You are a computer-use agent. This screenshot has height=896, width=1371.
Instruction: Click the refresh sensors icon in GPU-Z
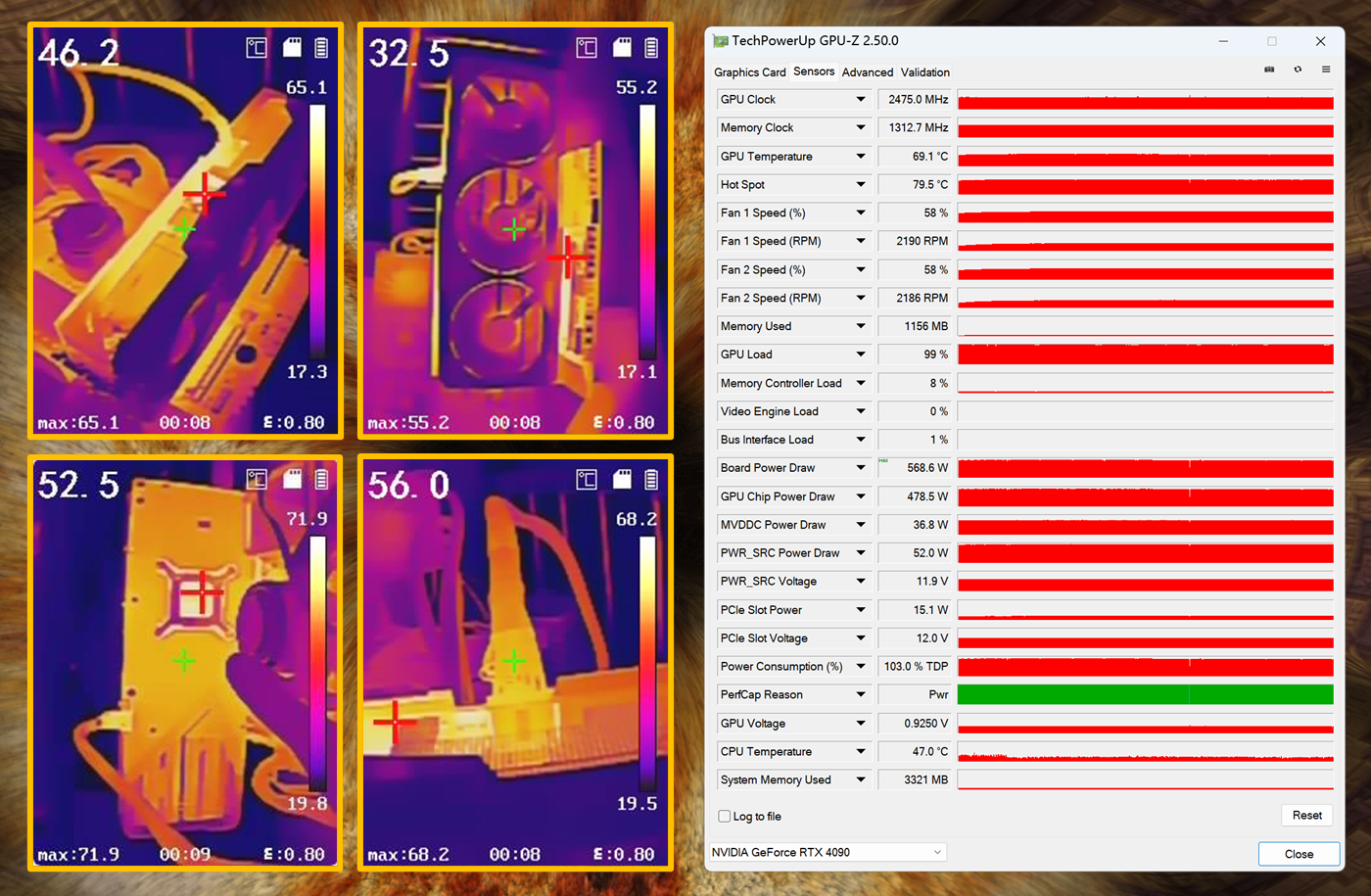[x=1298, y=70]
